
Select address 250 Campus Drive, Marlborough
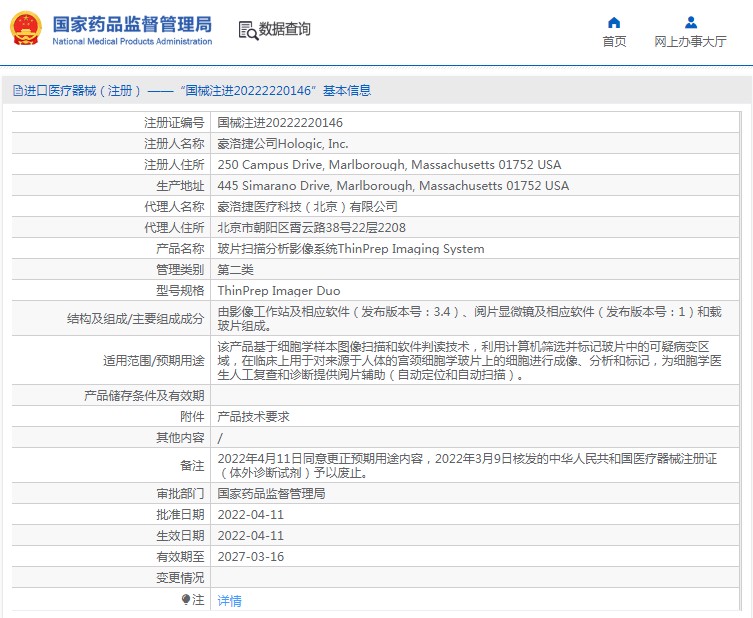coord(389,165)
